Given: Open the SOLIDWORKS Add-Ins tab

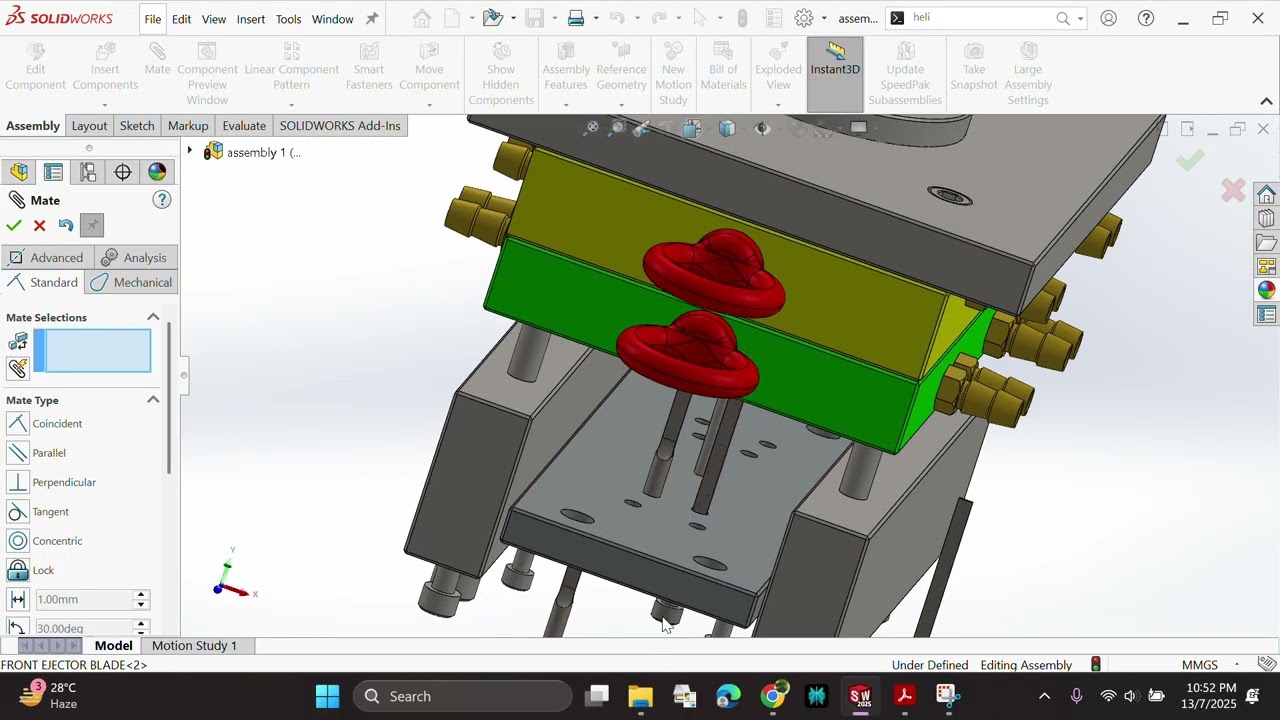Looking at the screenshot, I should 340,126.
